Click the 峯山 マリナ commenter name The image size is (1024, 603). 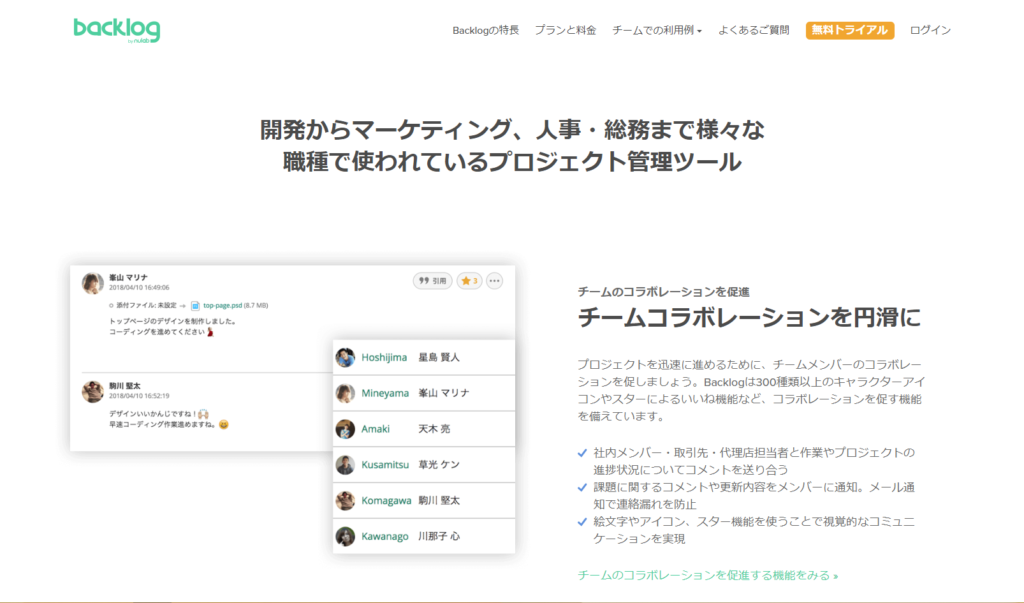coord(128,278)
